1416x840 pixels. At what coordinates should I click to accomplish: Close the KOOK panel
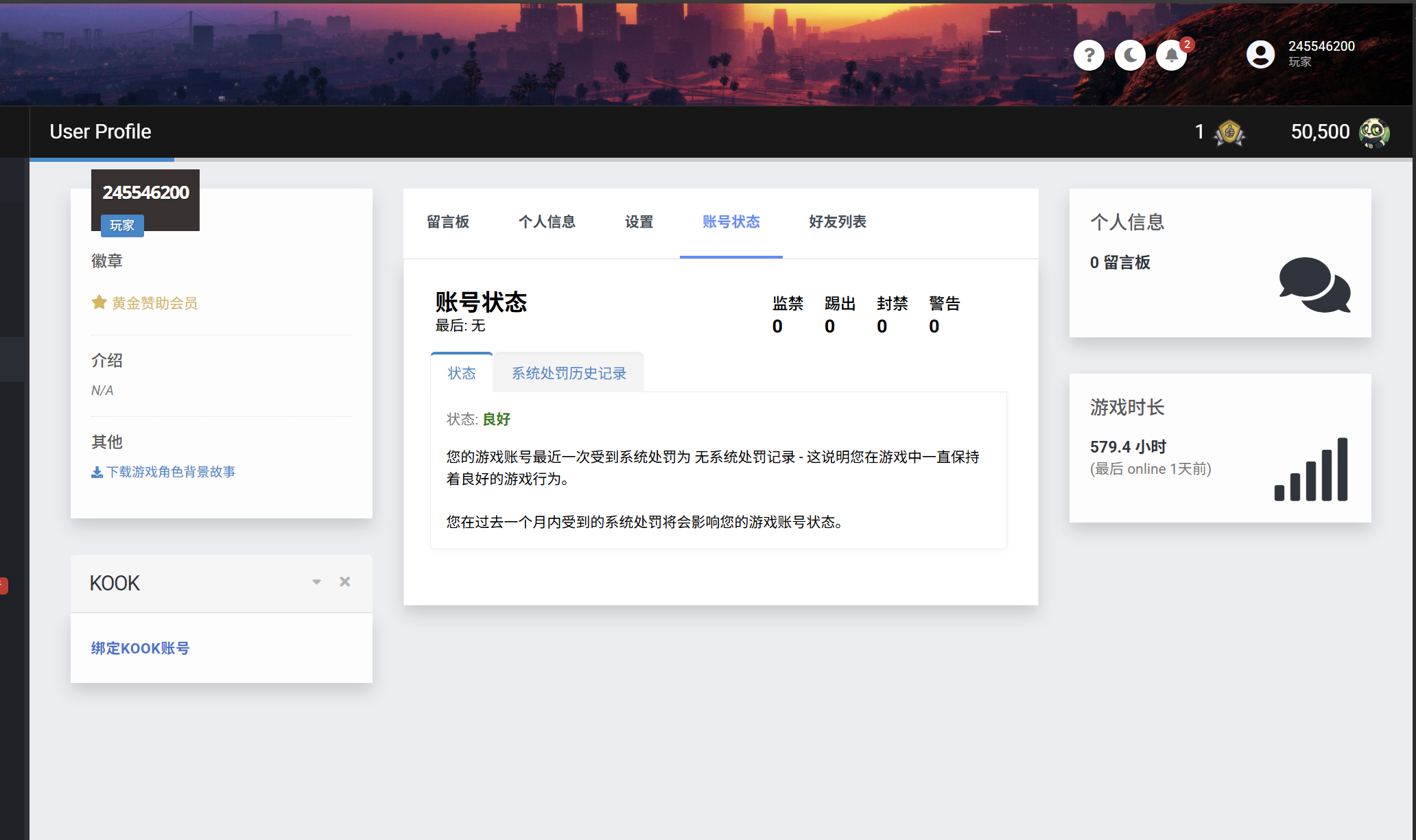click(x=345, y=582)
